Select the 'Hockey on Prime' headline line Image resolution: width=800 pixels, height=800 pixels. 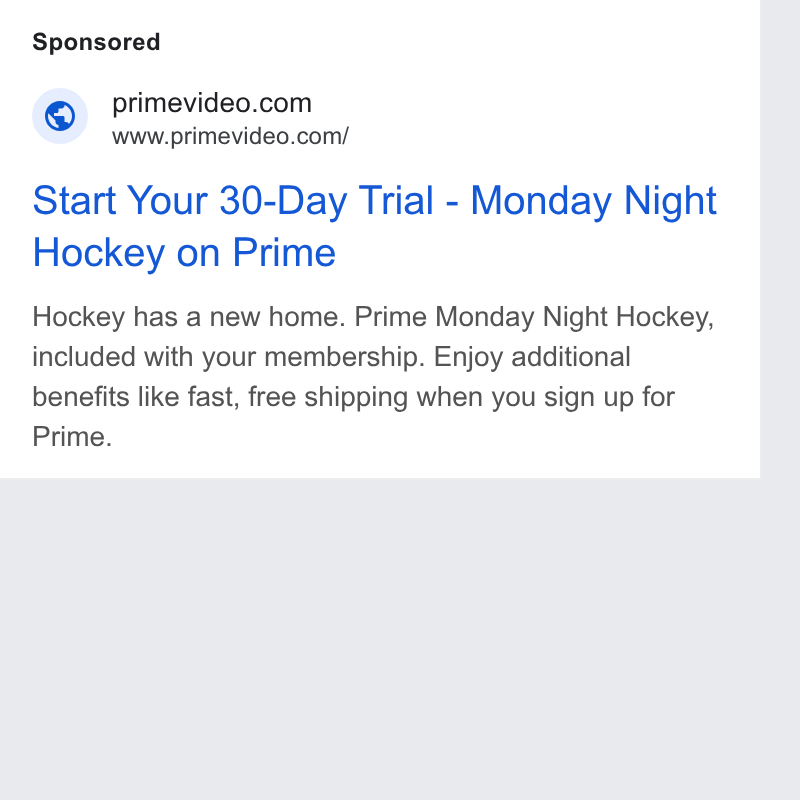(184, 252)
